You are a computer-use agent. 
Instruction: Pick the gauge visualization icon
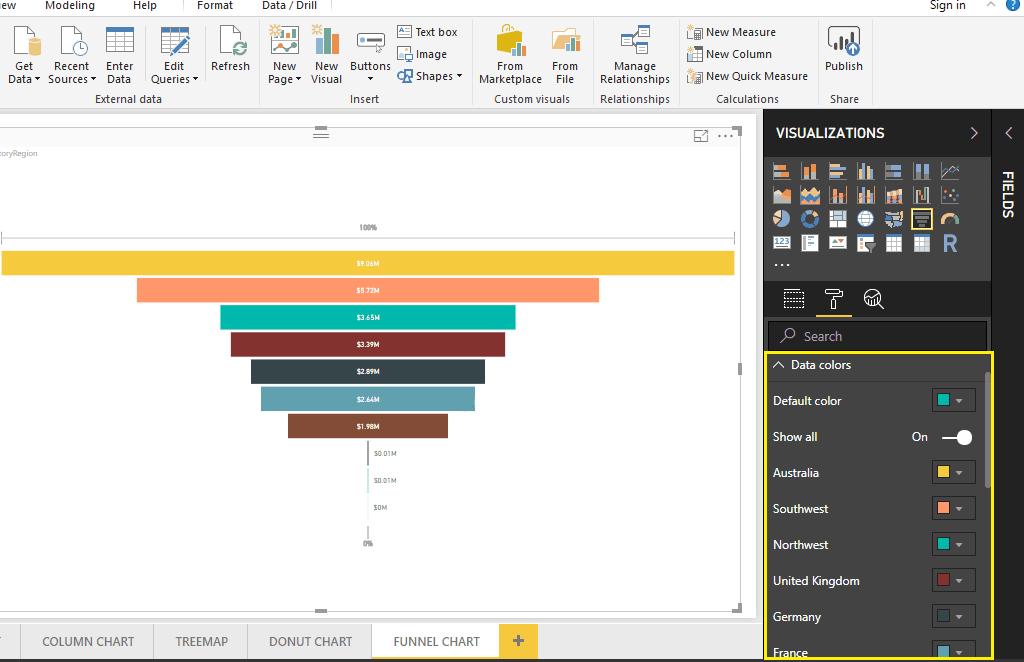tap(950, 219)
